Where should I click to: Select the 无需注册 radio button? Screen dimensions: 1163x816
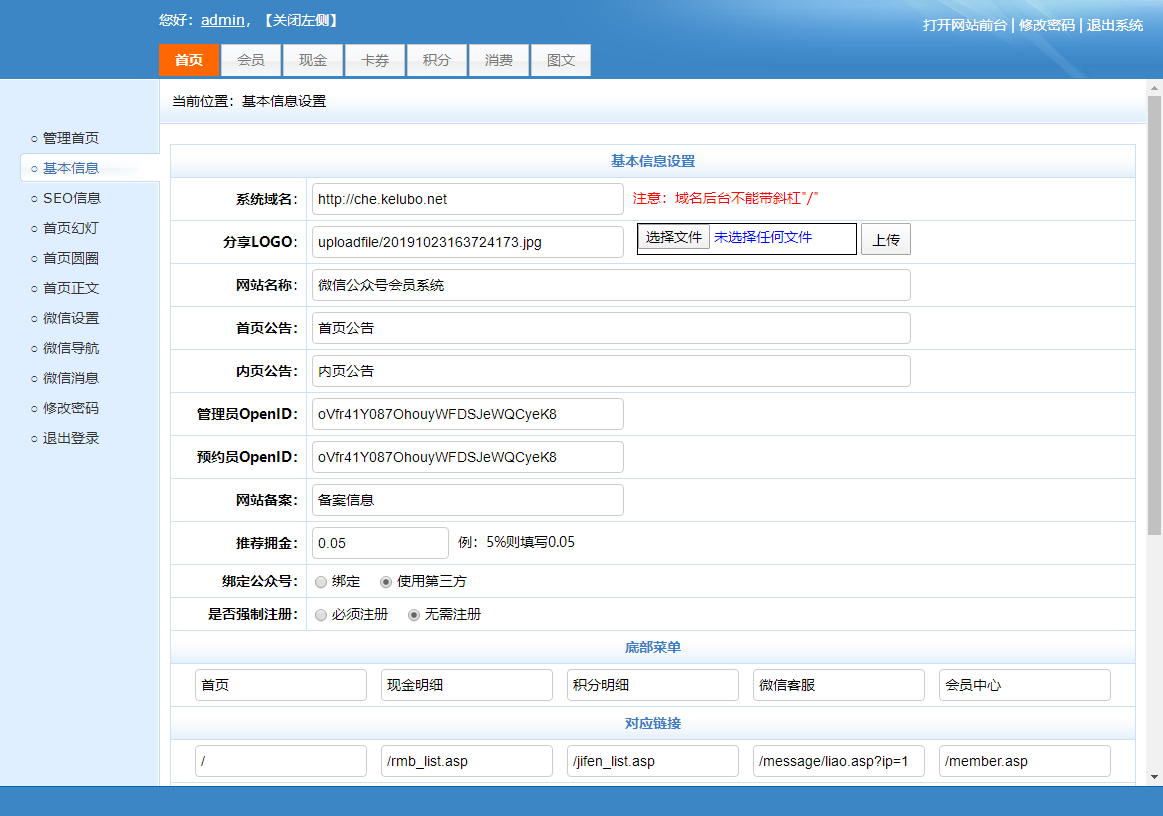point(414,615)
